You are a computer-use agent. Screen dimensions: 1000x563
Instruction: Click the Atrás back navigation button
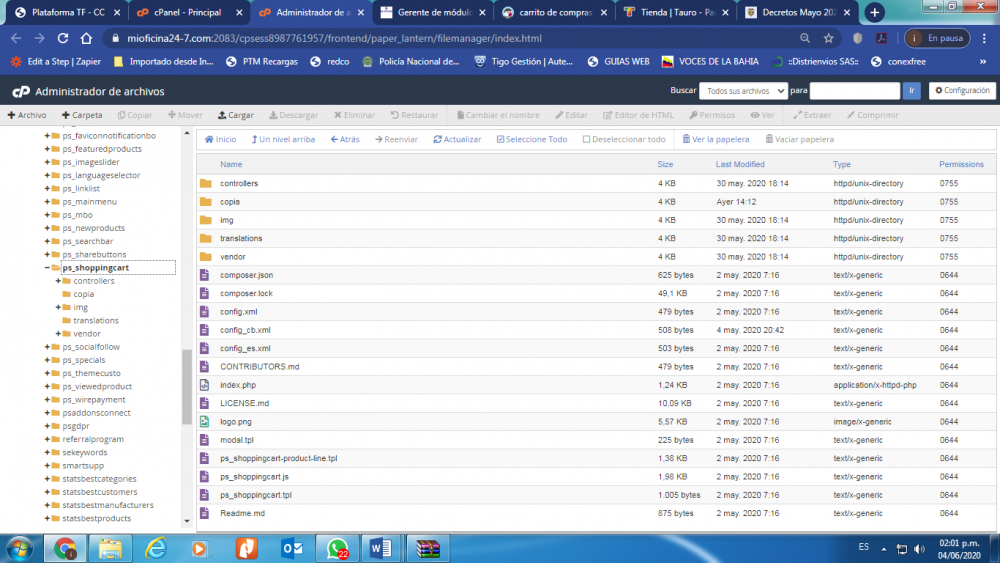tap(345, 139)
